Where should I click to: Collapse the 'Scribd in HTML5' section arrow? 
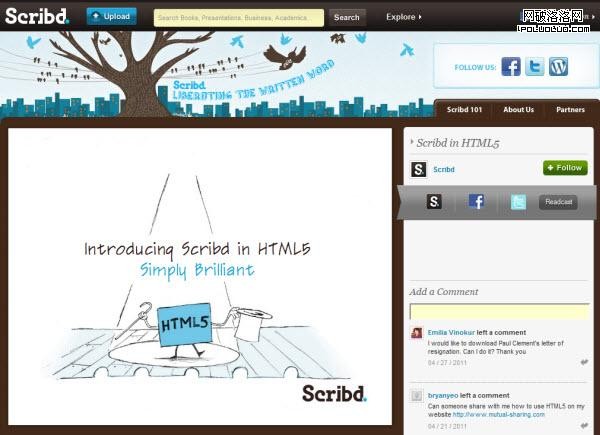click(411, 143)
